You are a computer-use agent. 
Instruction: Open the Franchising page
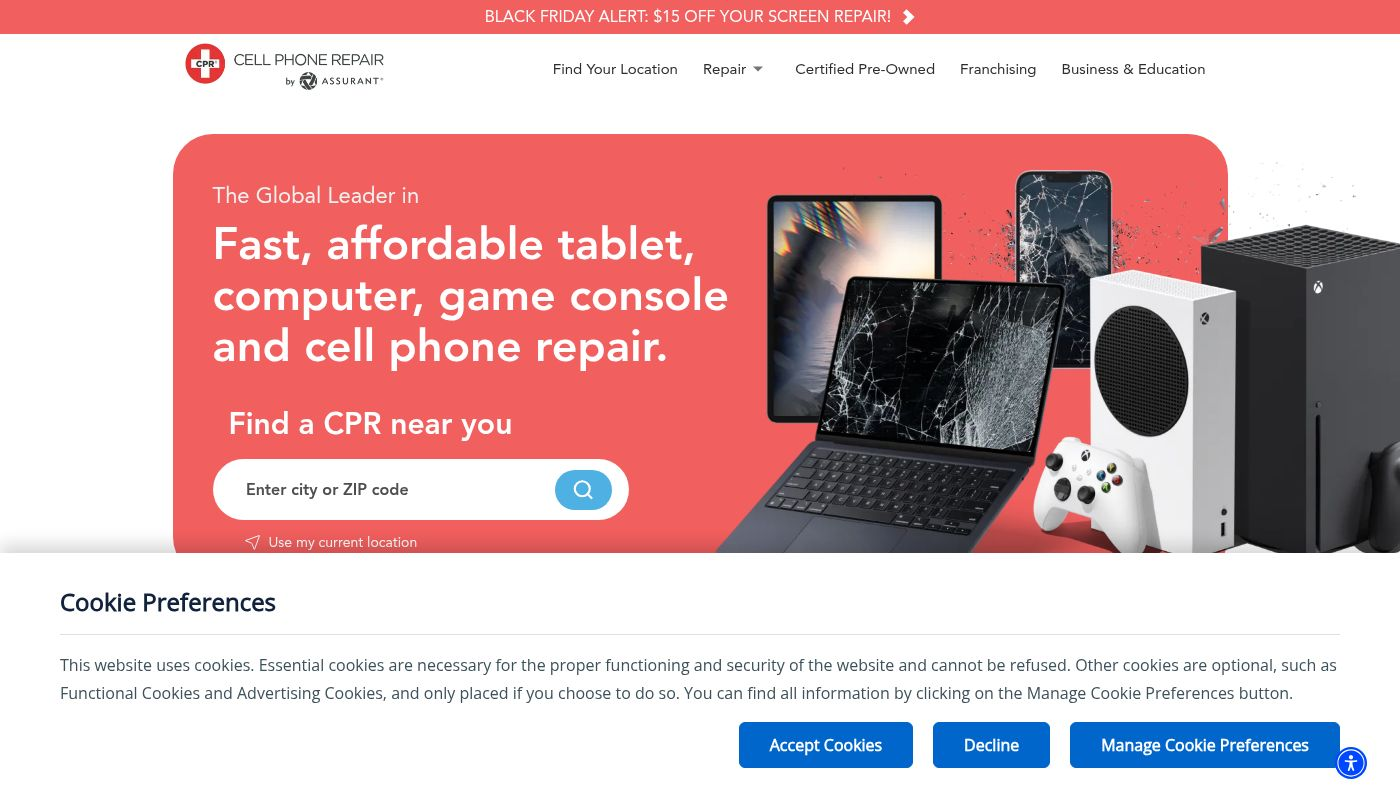point(998,69)
